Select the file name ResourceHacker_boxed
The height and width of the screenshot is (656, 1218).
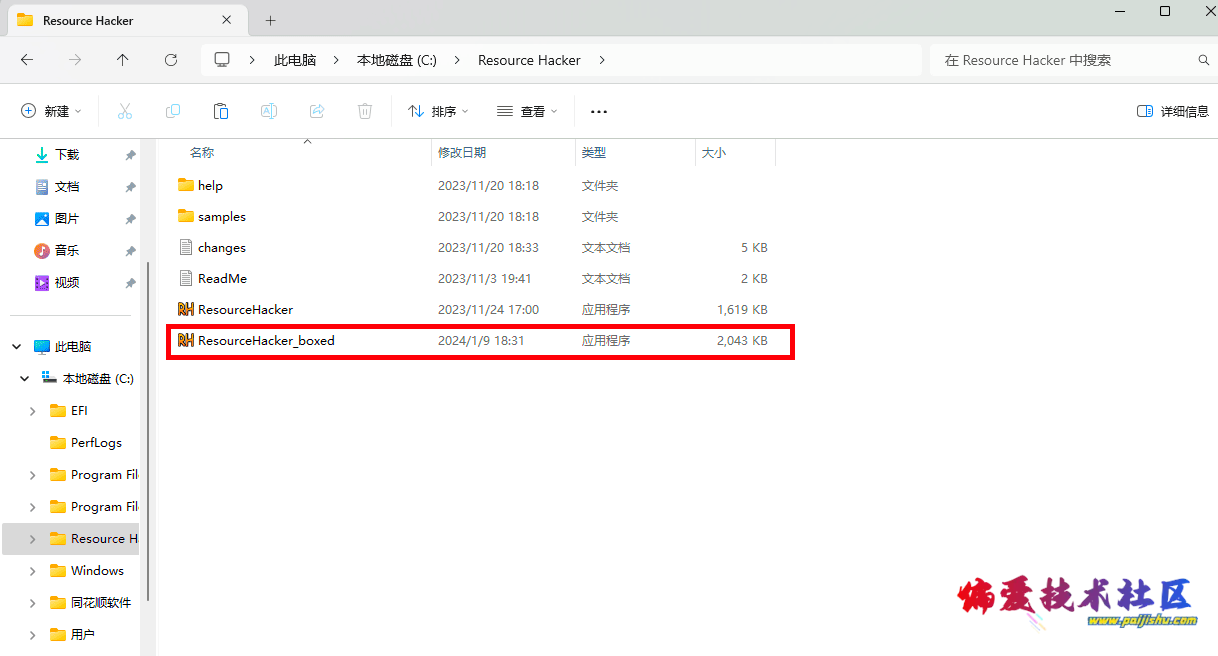tap(266, 340)
